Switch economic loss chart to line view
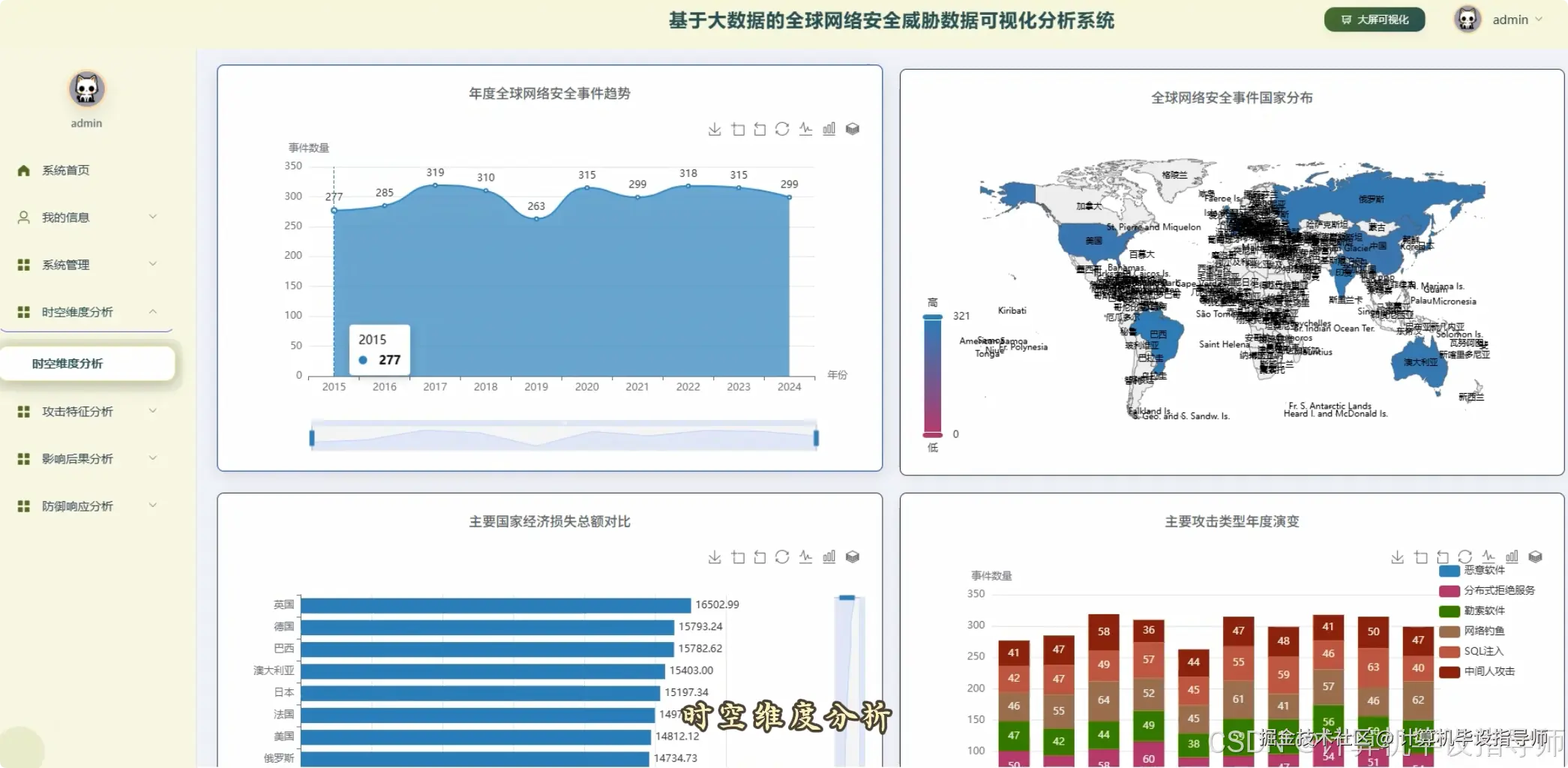1568x768 pixels. pyautogui.click(x=805, y=556)
